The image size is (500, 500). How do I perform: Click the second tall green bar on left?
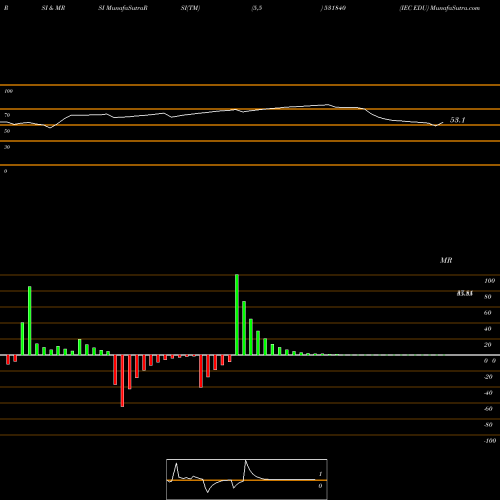pos(30,321)
